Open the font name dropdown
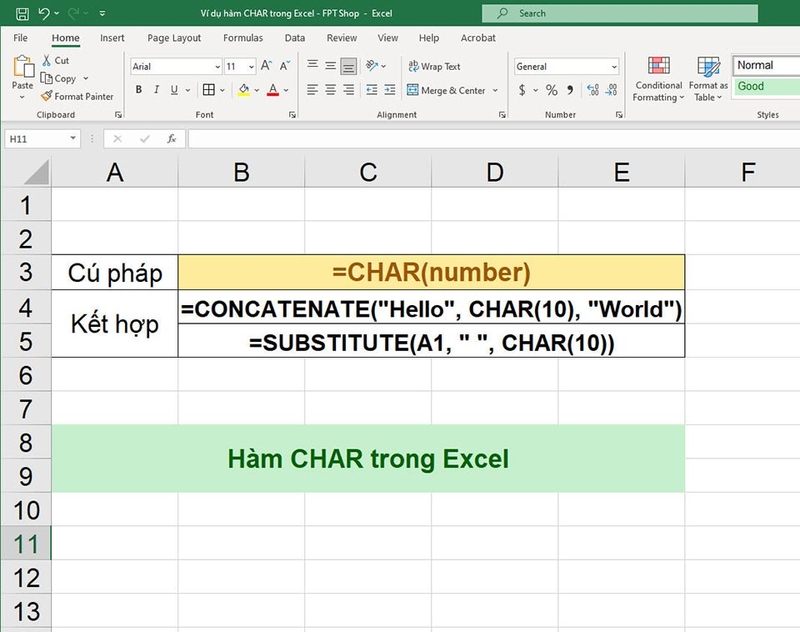 [x=218, y=66]
